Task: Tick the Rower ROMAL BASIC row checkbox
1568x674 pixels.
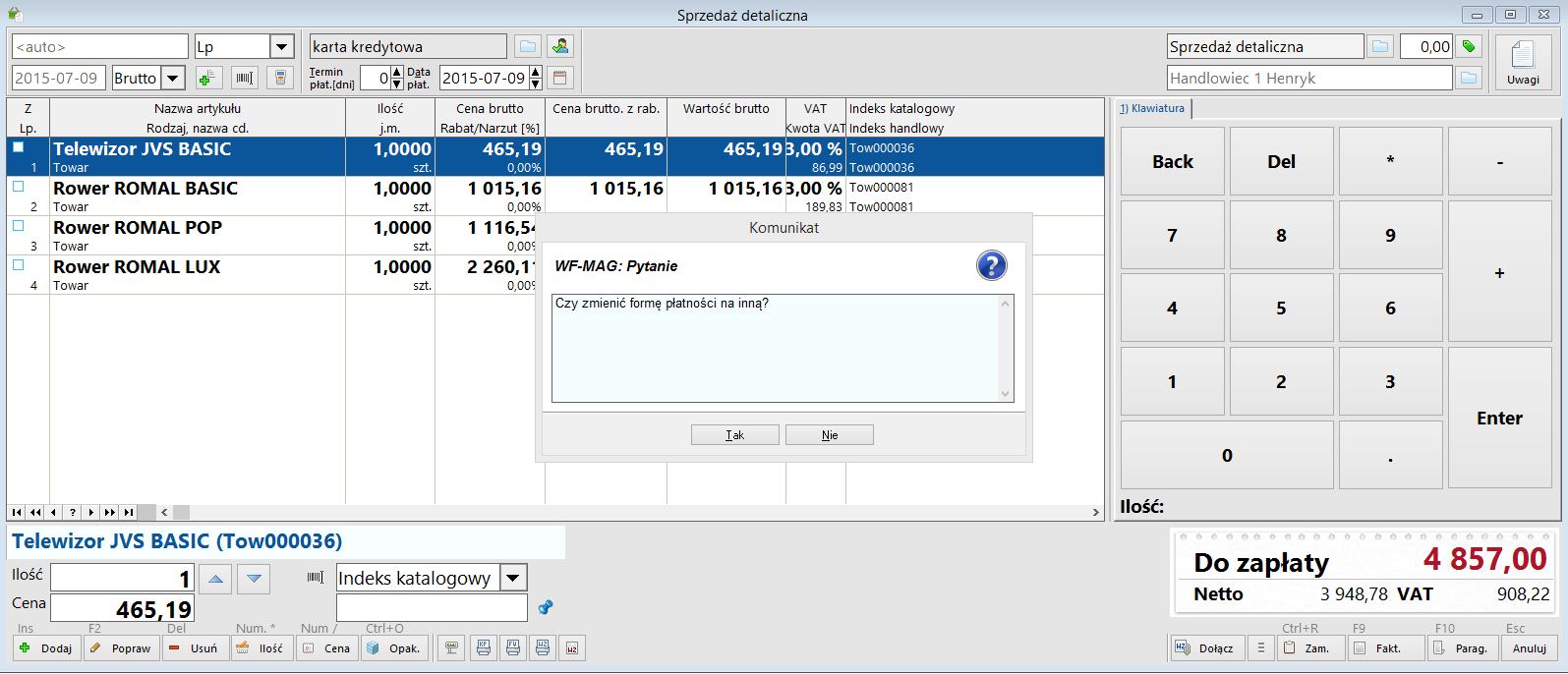Action: pos(18,187)
